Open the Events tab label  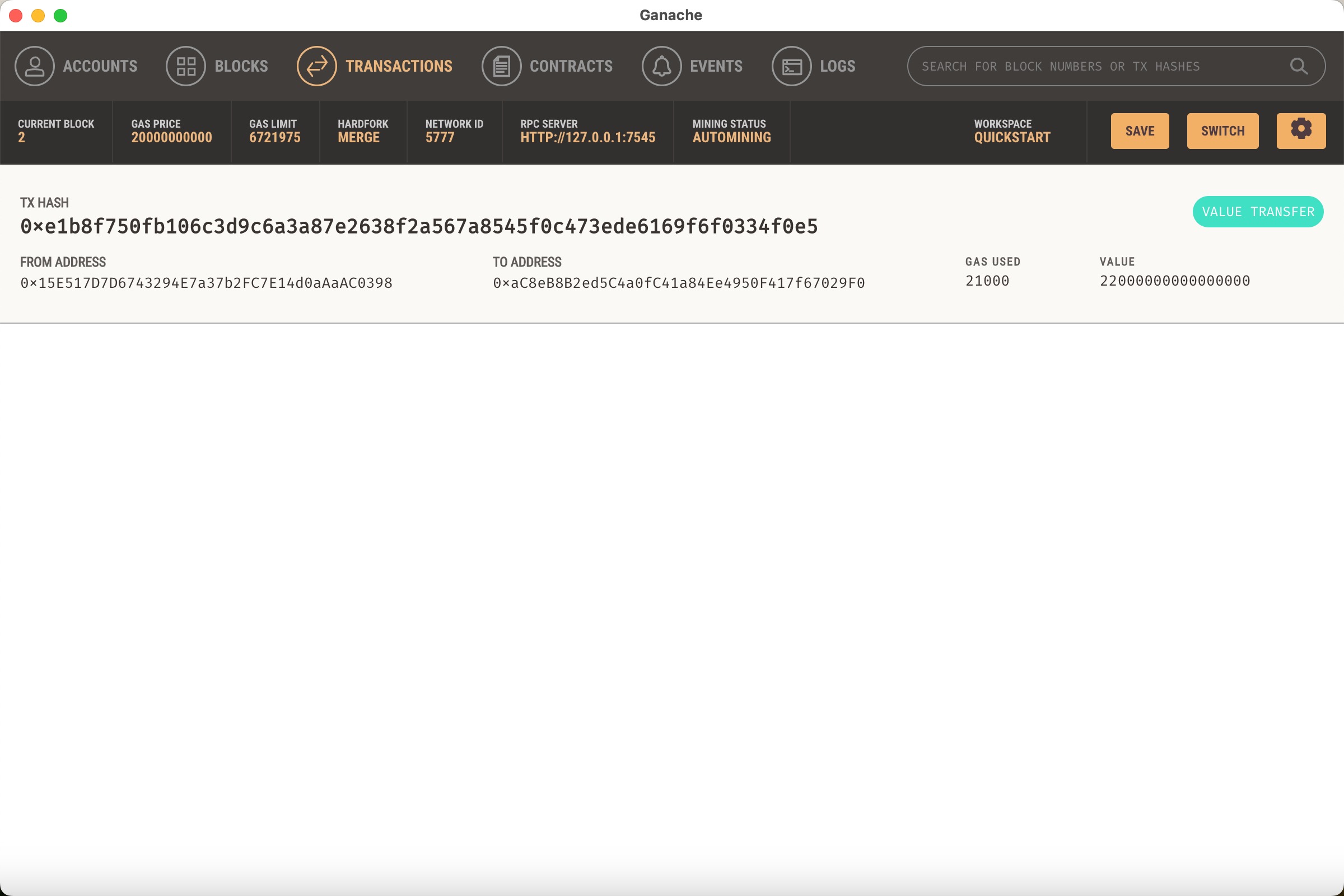click(x=716, y=66)
